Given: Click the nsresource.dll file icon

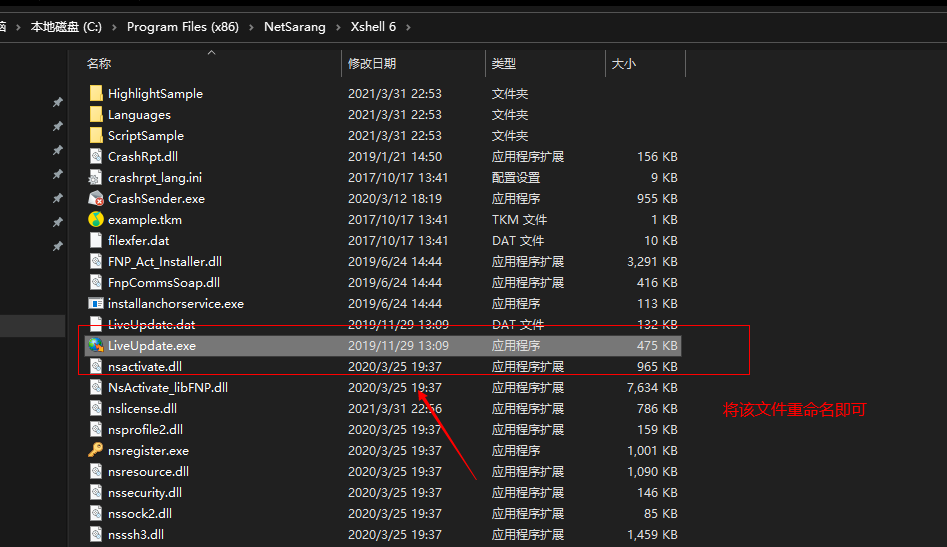Looking at the screenshot, I should (95, 472).
